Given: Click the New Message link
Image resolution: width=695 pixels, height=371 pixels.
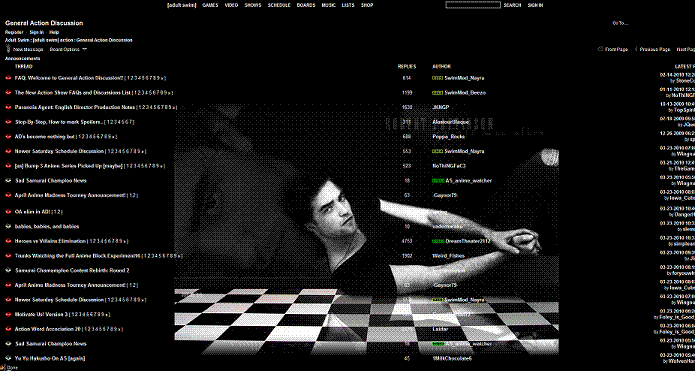Looking at the screenshot, I should (28, 49).
